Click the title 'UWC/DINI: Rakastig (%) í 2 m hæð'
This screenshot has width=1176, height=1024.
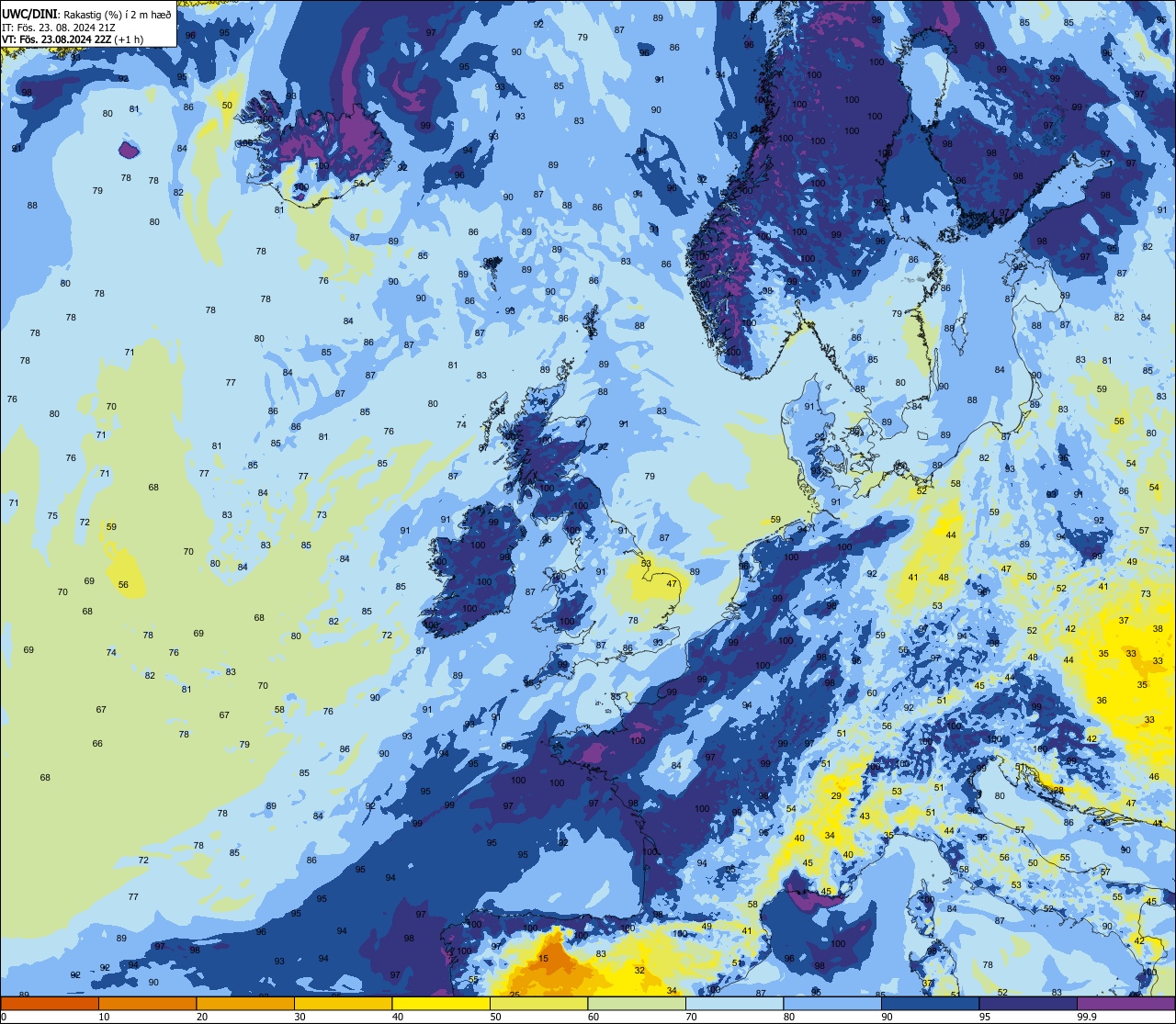(86, 15)
